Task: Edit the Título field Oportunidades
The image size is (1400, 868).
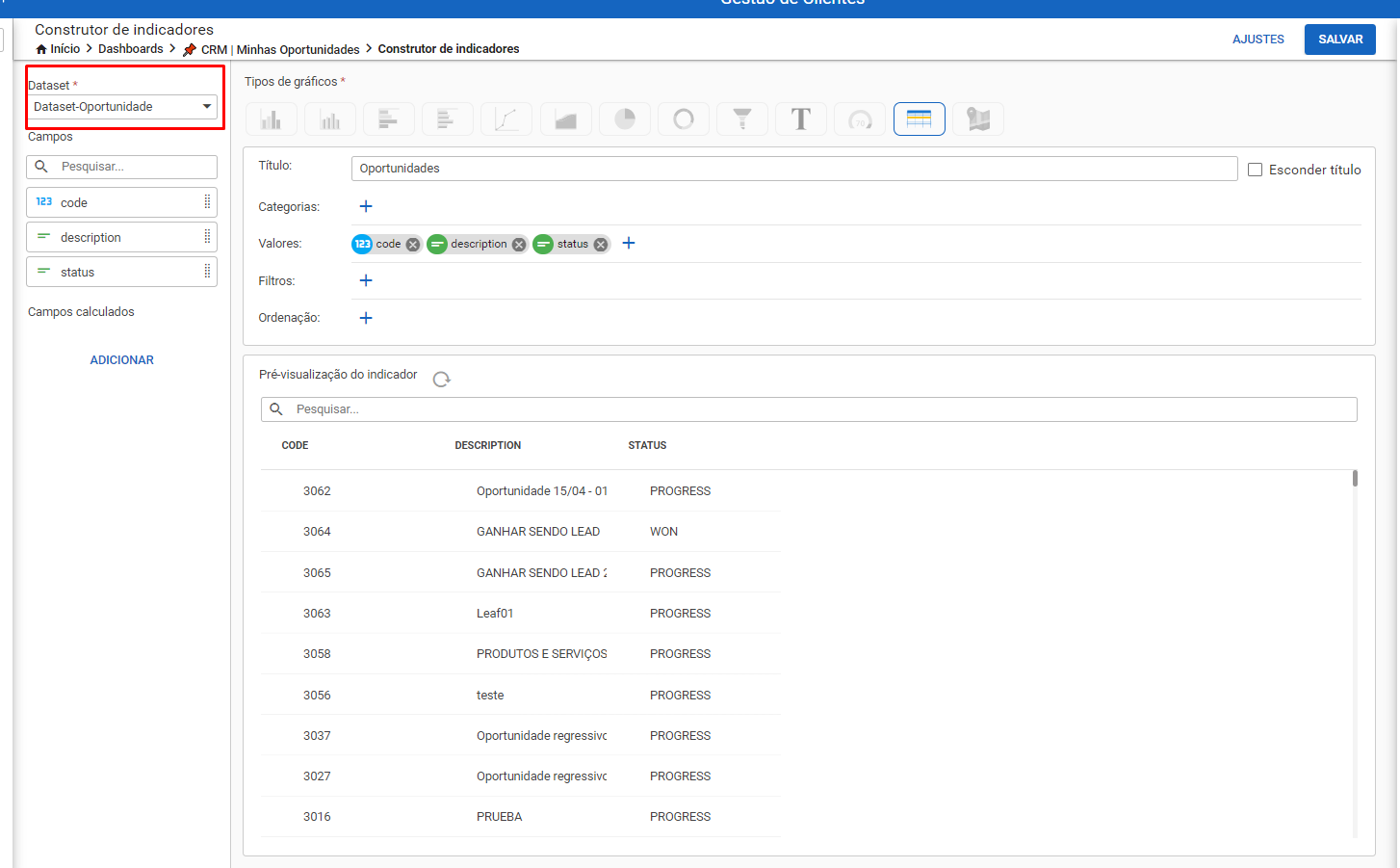Action: pyautogui.click(x=794, y=169)
